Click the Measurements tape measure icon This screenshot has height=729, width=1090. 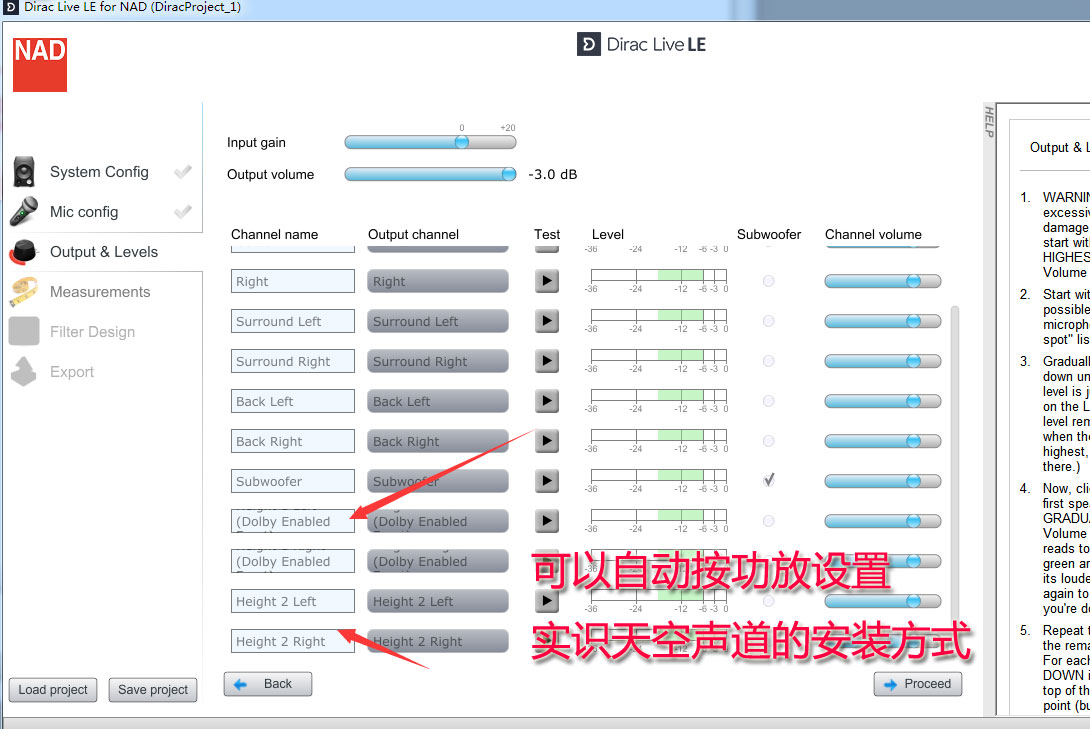(x=23, y=292)
